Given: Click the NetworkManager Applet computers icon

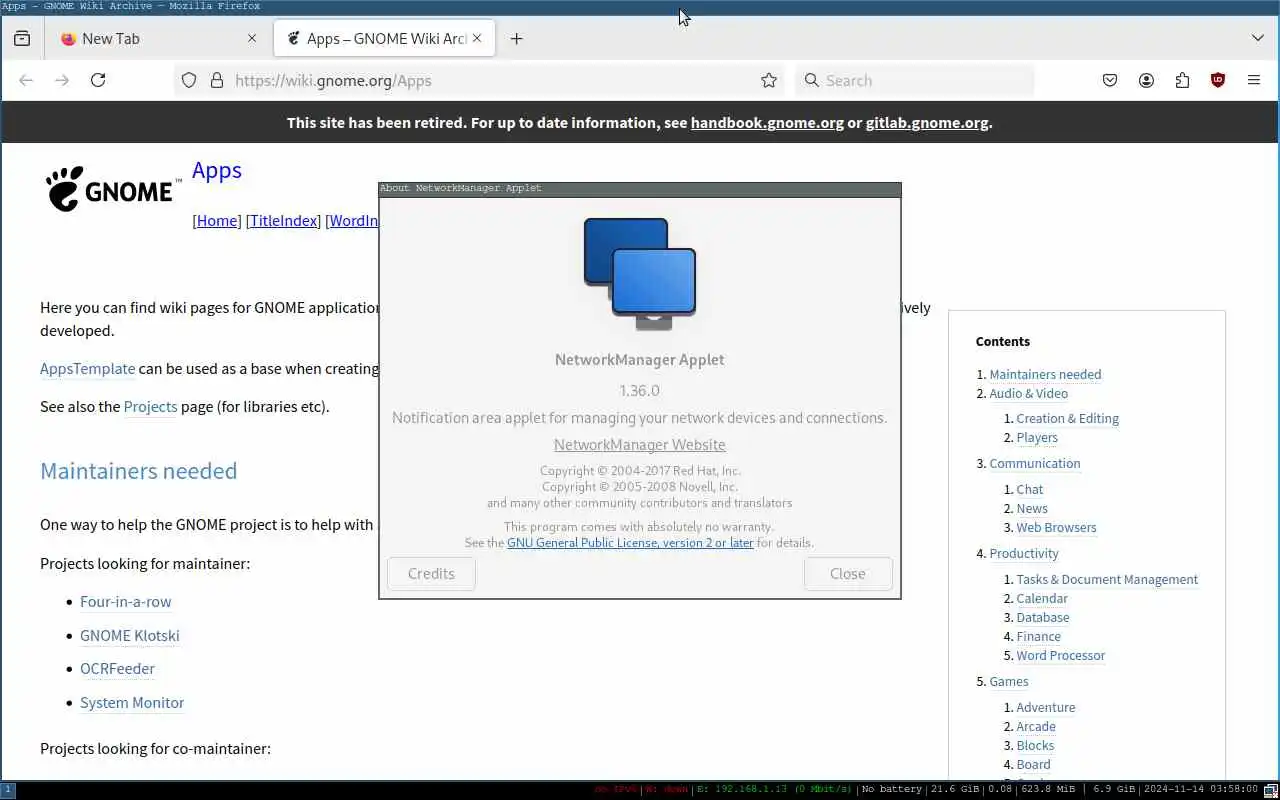Looking at the screenshot, I should (x=640, y=273).
